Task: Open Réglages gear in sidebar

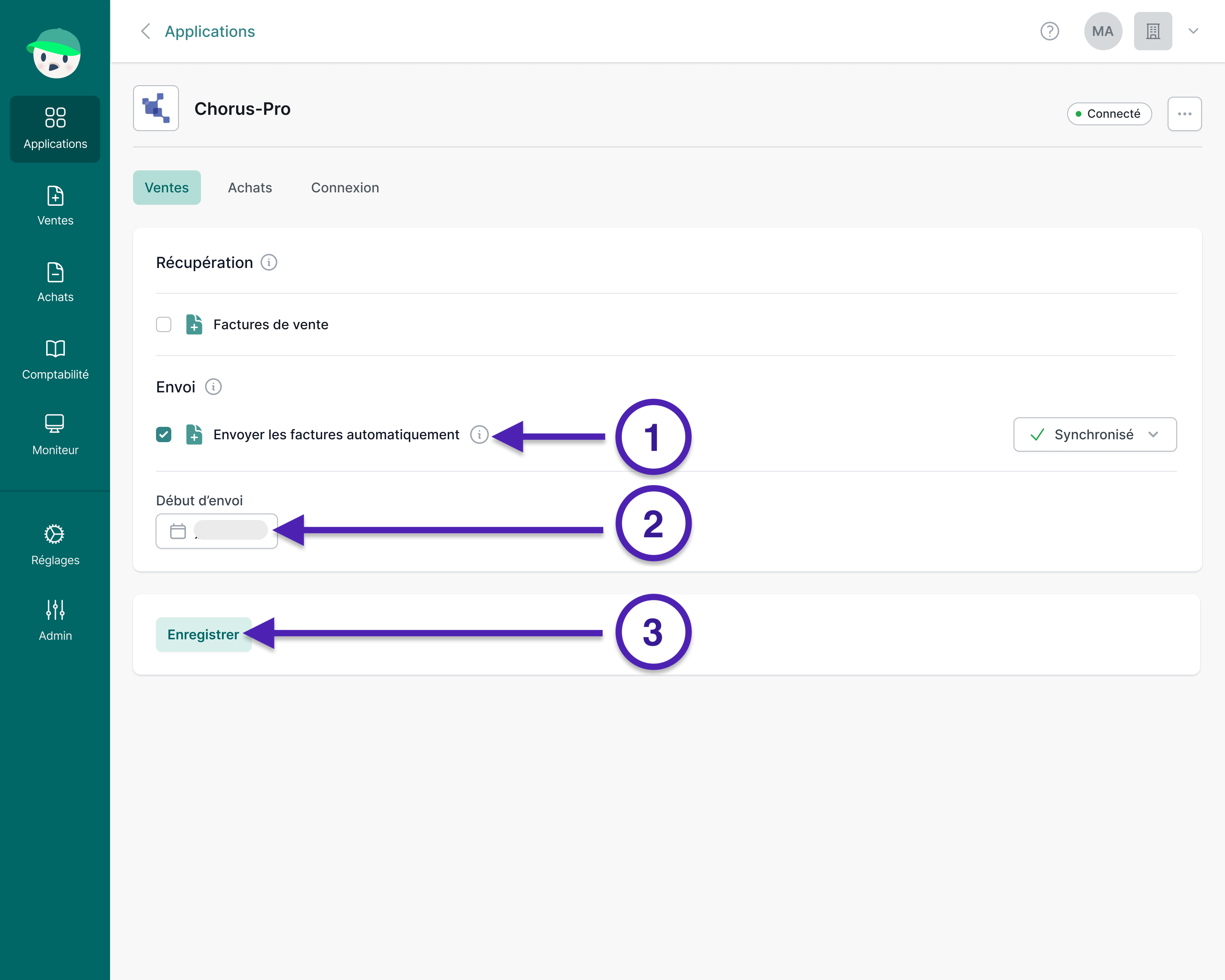Action: (55, 545)
